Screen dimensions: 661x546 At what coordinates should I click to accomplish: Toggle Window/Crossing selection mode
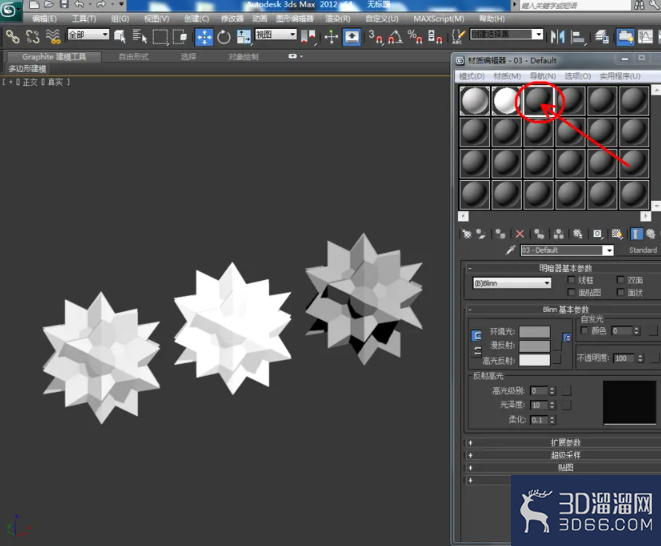(x=180, y=37)
